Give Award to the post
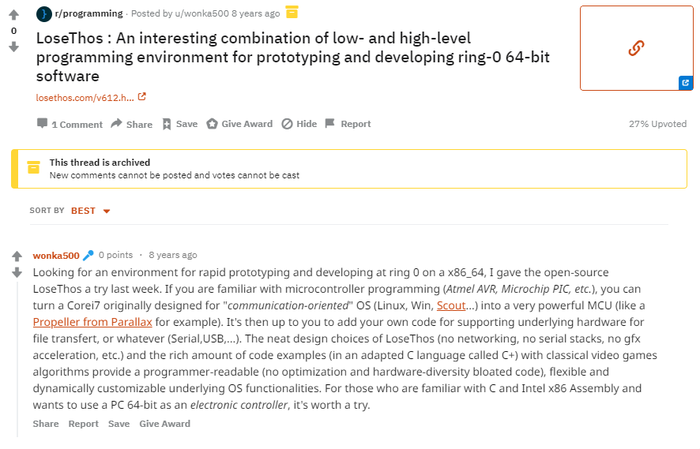This screenshot has height=449, width=700. click(239, 124)
